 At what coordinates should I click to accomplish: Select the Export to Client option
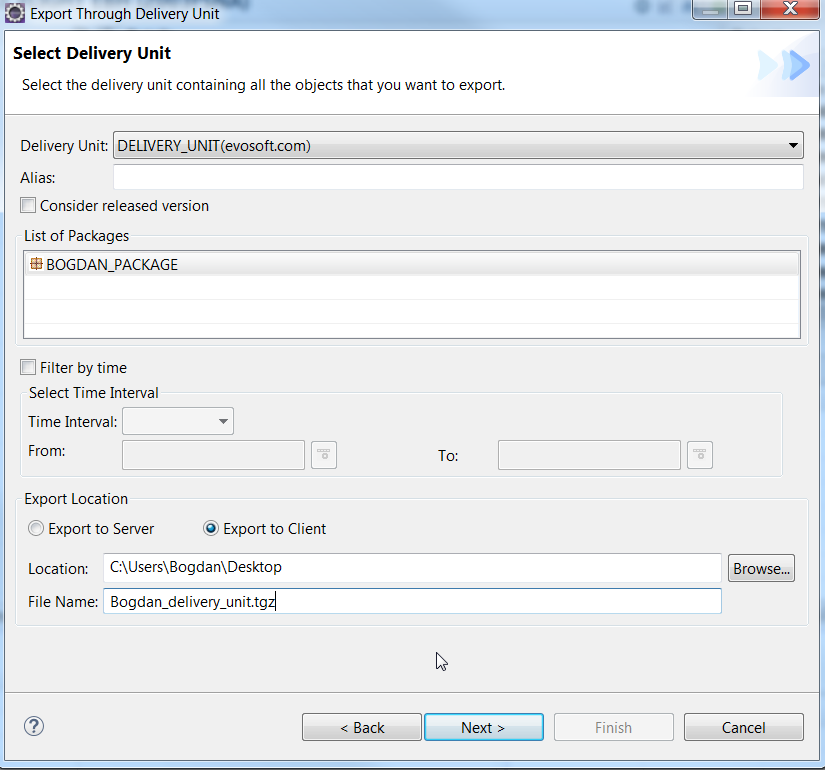tap(211, 529)
